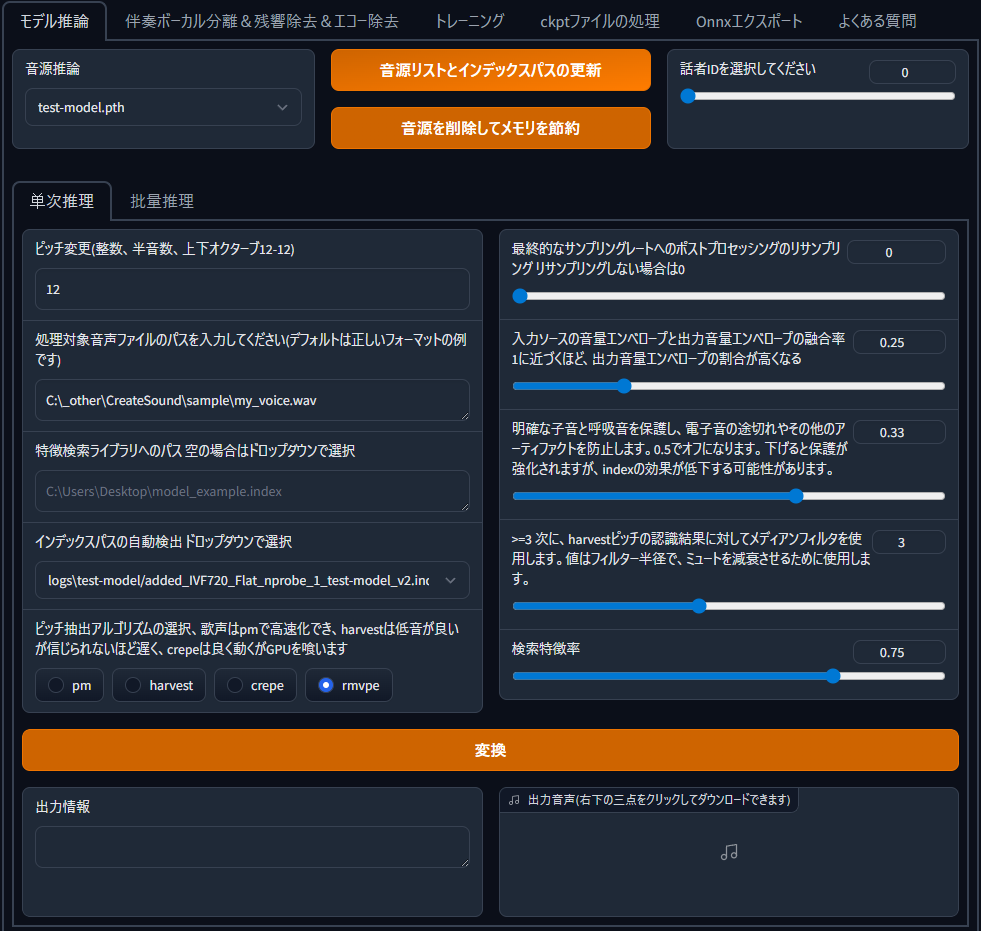Go to the よくある質問 tab
Image resolution: width=981 pixels, height=931 pixels.
[x=878, y=21]
